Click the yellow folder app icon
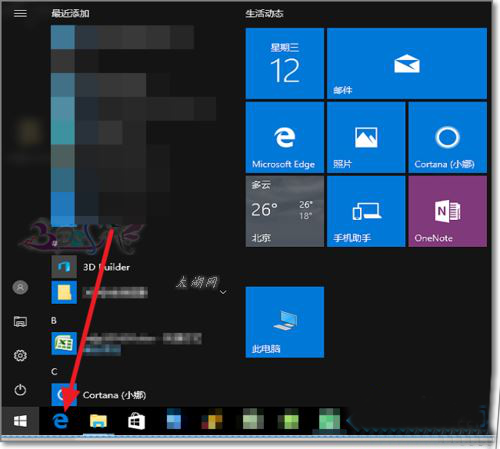Screen dimensions: 500x449 click(64, 292)
